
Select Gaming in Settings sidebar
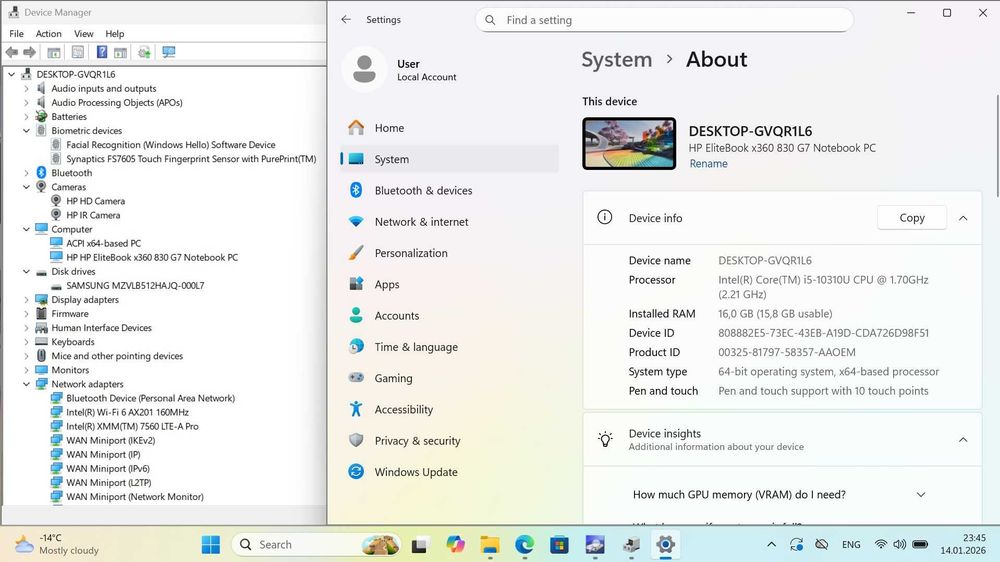(x=449, y=378)
